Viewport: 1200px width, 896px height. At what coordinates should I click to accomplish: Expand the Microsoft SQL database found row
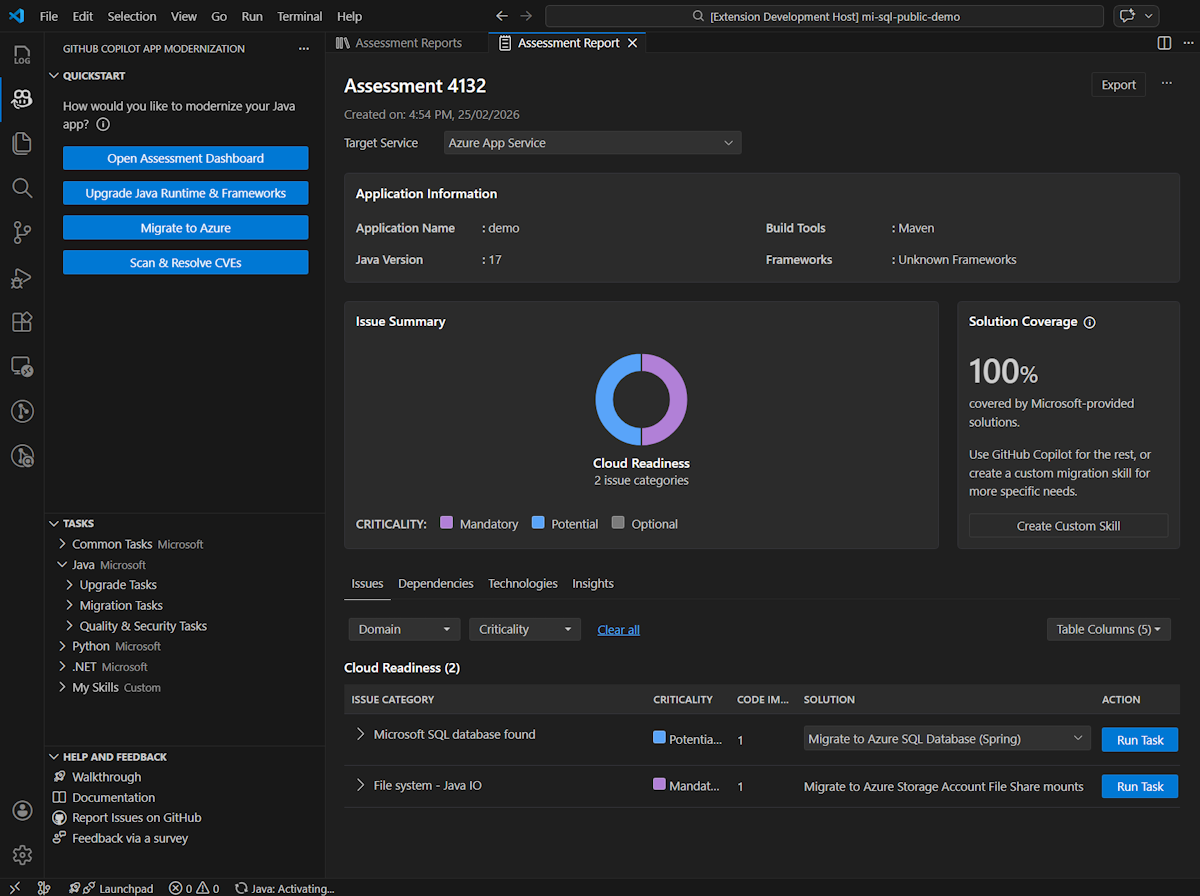[x=360, y=734]
